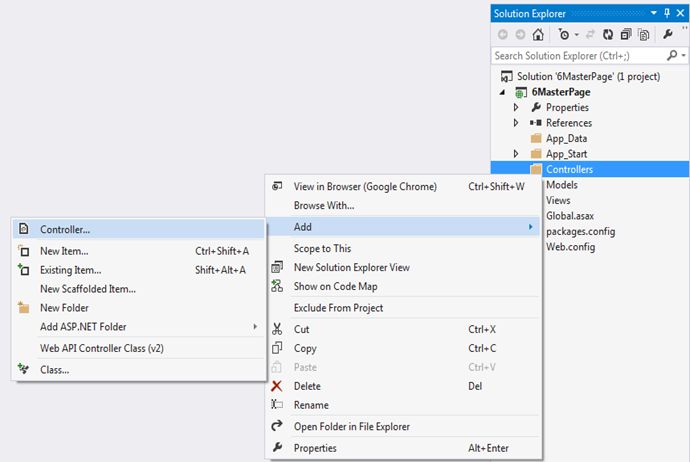The image size is (690, 462).
Task: Choose Cut from context menu
Action: tap(404, 330)
